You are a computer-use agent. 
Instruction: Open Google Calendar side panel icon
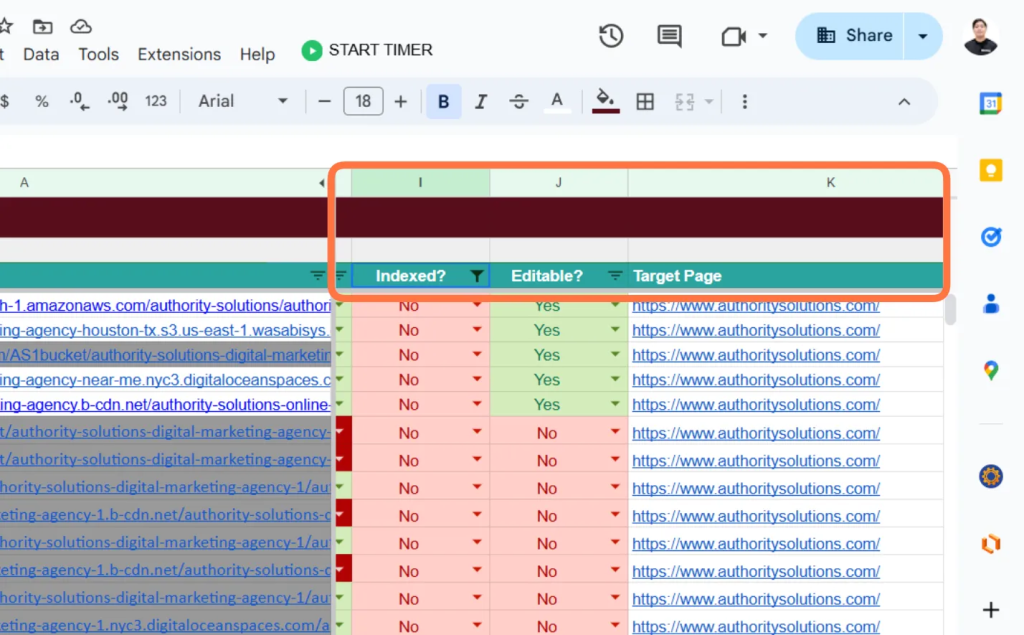991,103
